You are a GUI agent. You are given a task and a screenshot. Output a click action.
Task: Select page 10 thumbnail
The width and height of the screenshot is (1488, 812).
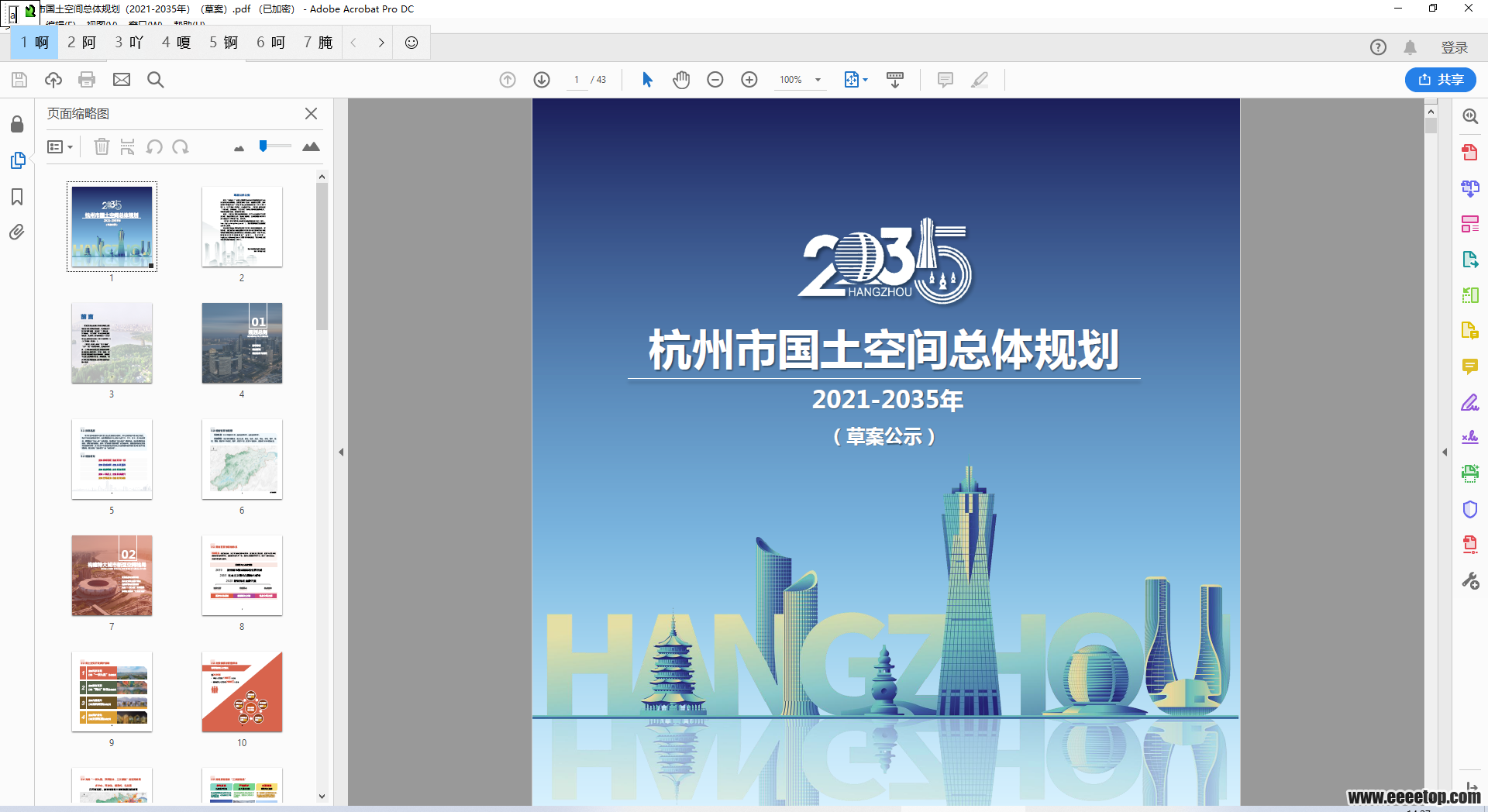click(242, 692)
